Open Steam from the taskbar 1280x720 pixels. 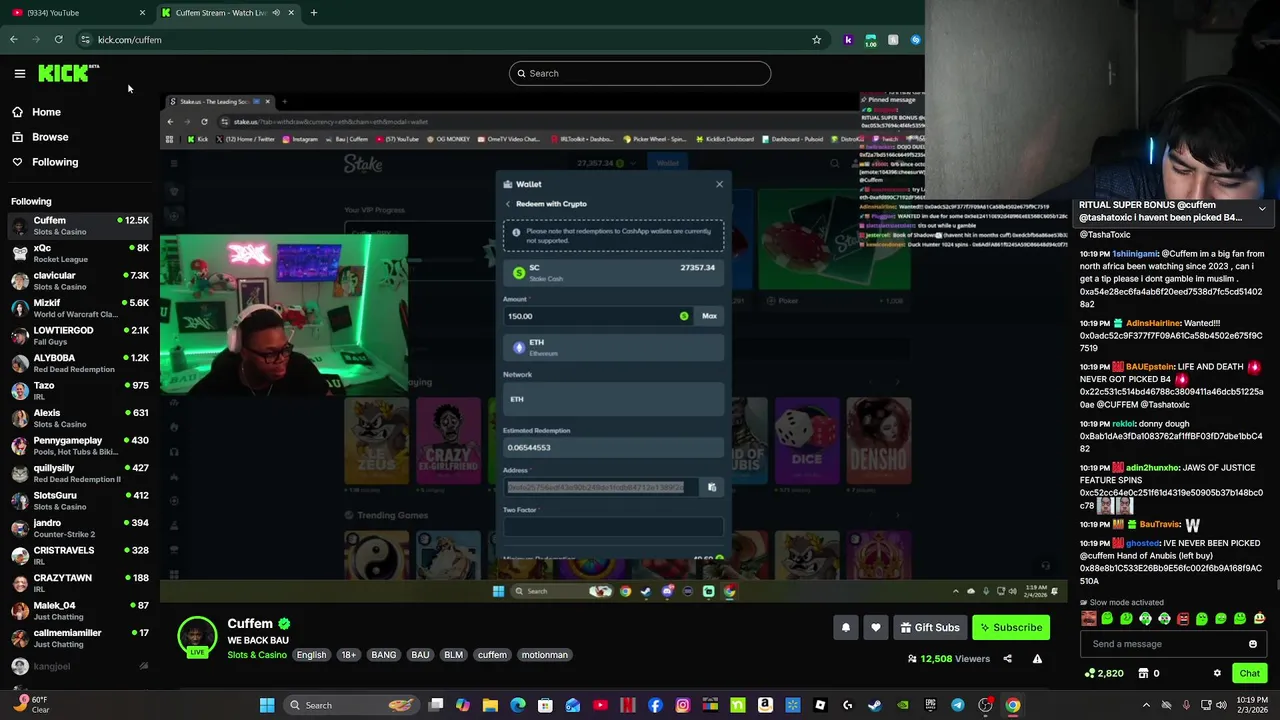tap(875, 705)
